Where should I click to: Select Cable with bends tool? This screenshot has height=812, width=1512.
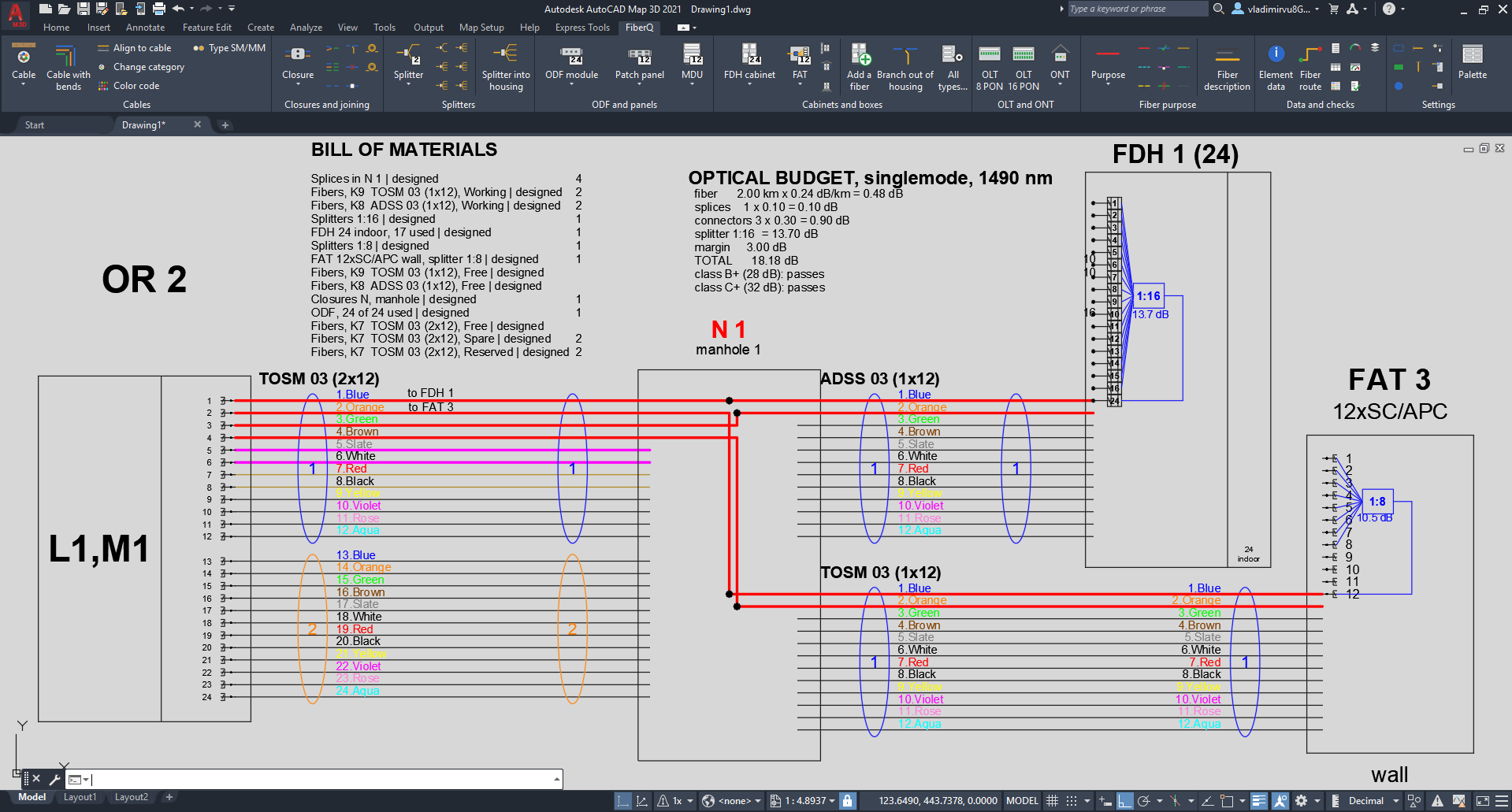(x=68, y=67)
